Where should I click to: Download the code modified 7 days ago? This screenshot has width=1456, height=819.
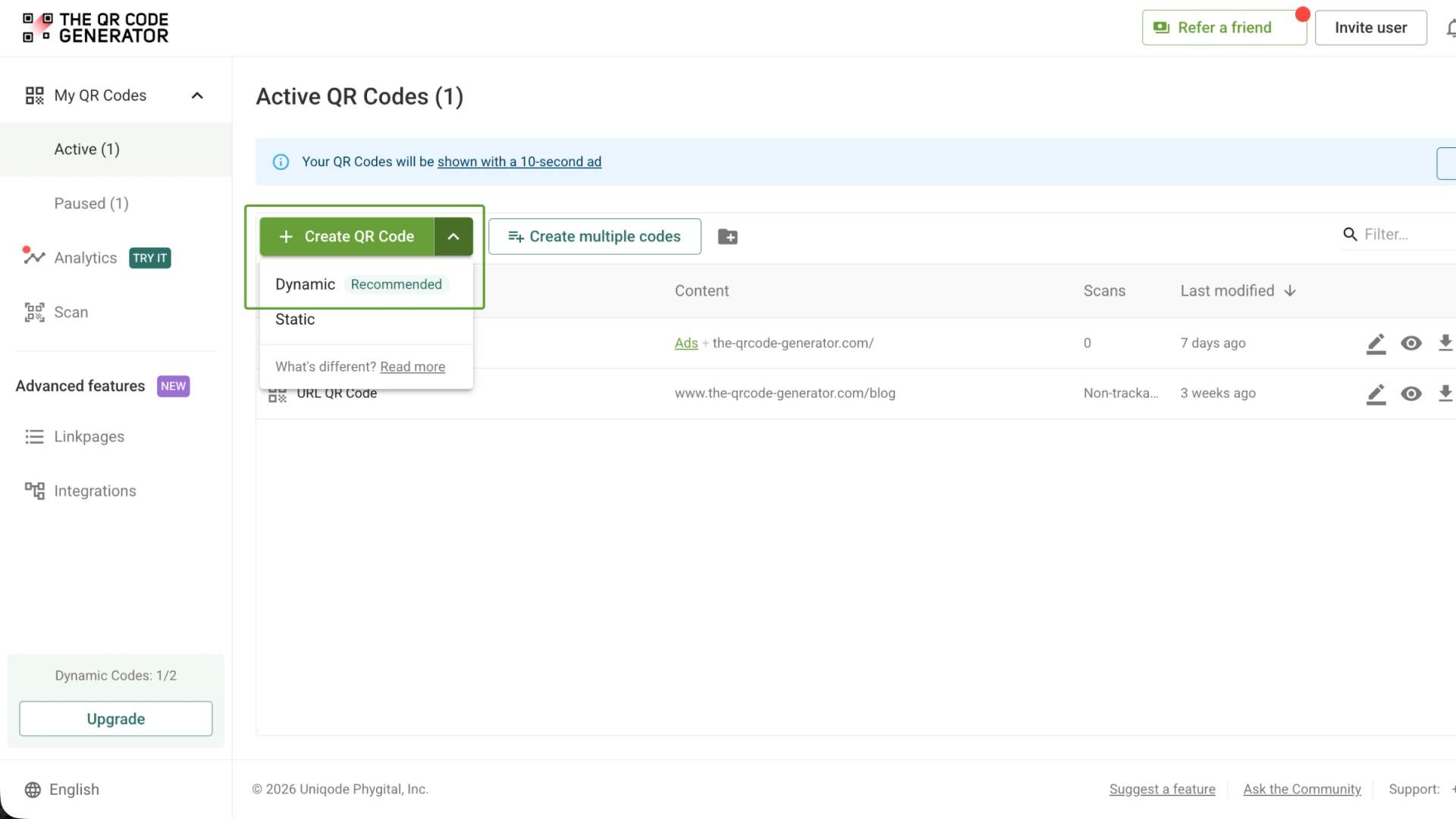(x=1445, y=343)
